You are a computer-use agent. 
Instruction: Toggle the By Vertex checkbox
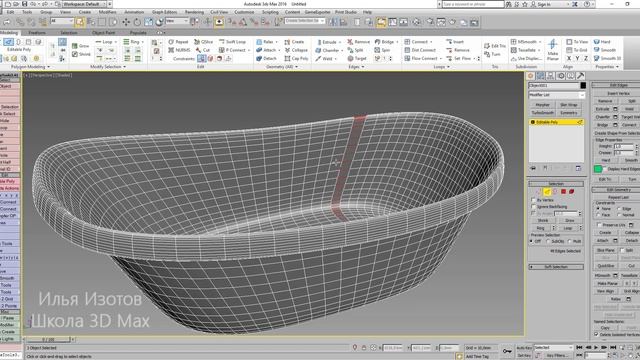(x=533, y=200)
